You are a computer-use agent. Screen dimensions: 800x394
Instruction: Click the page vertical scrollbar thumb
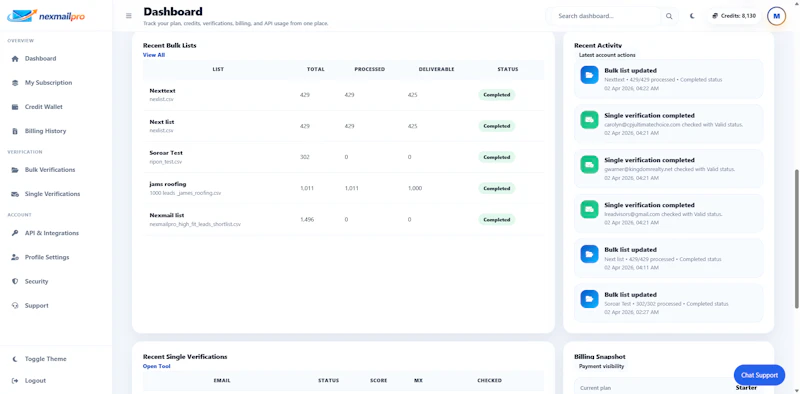tap(797, 239)
